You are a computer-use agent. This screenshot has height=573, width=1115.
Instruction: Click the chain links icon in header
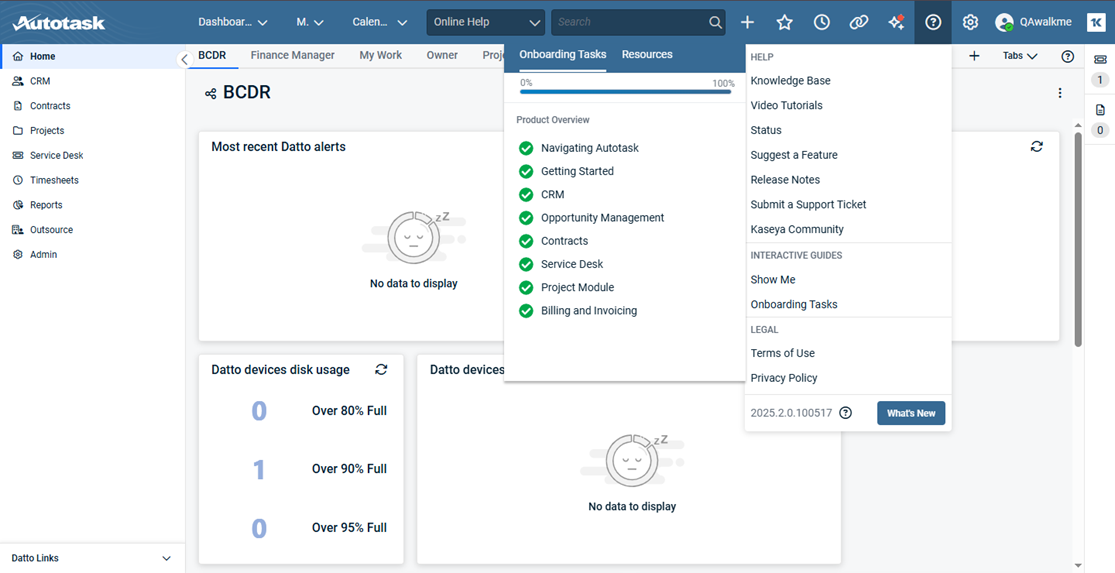tap(858, 22)
